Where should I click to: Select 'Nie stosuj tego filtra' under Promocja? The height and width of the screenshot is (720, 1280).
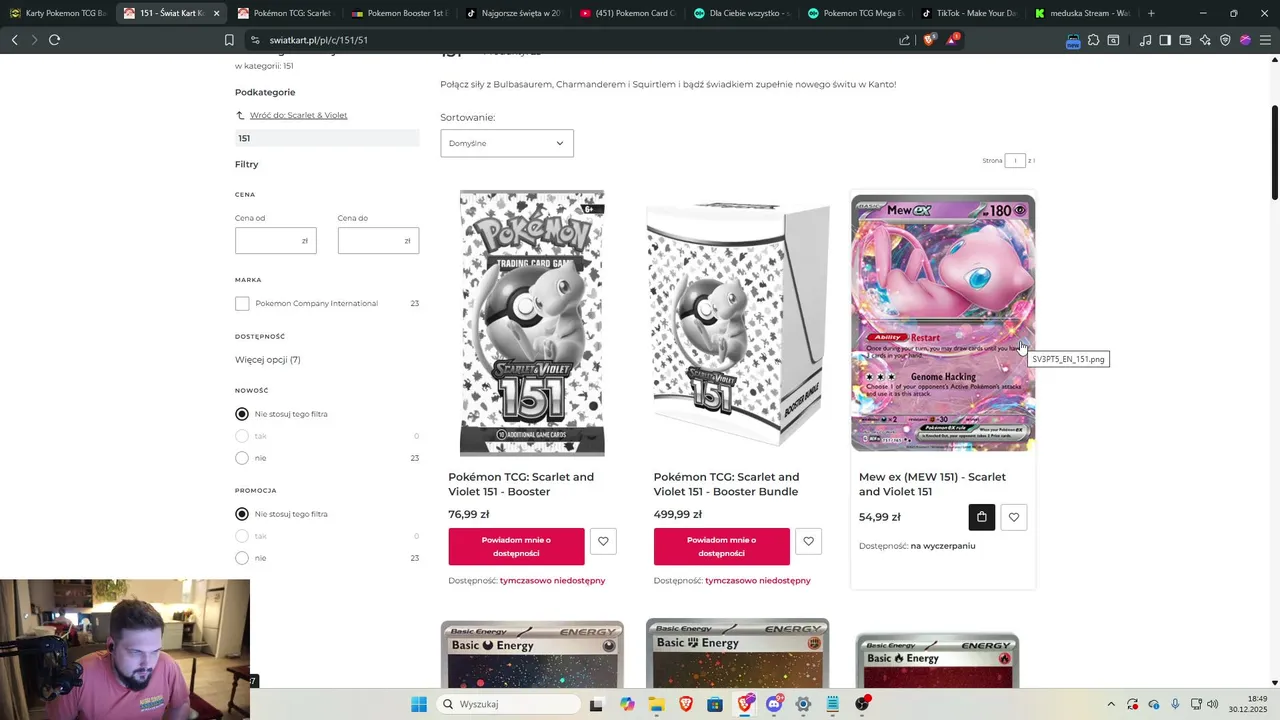pyautogui.click(x=242, y=514)
